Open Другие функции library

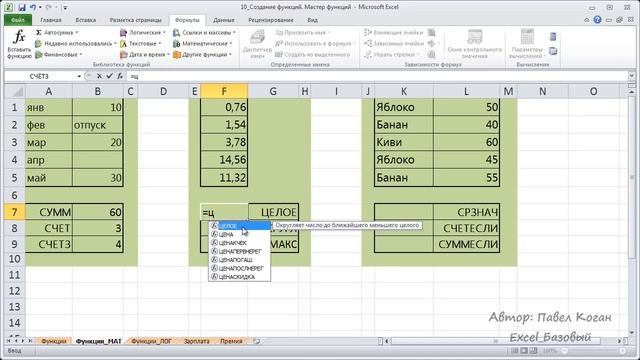coord(202,54)
